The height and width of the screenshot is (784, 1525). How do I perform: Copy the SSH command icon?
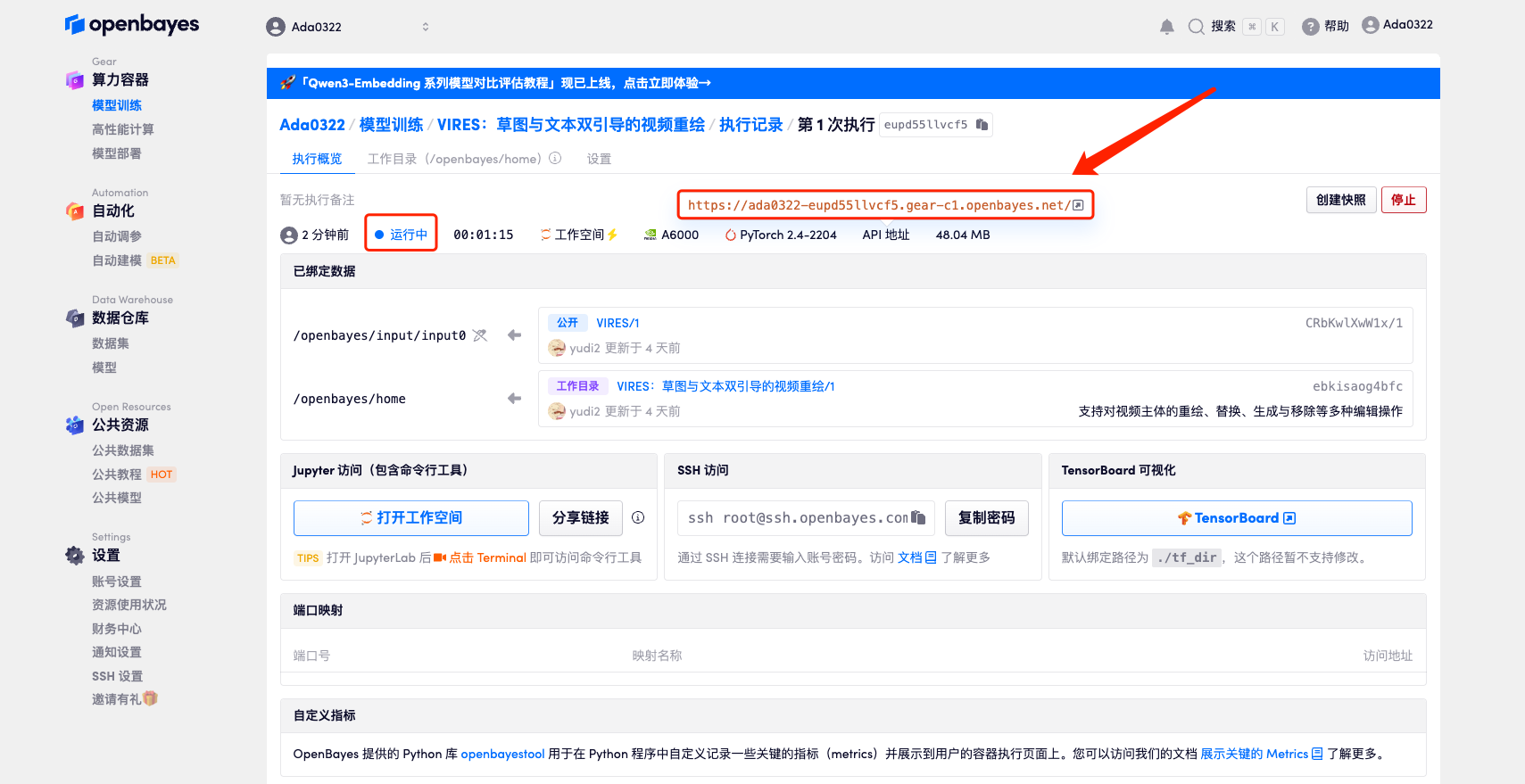pyautogui.click(x=917, y=518)
